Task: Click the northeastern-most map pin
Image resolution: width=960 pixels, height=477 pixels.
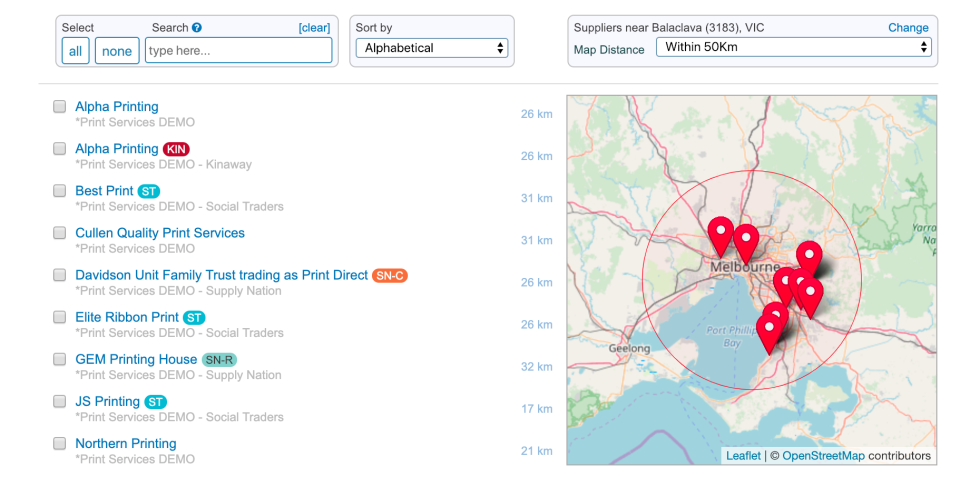Action: (809, 260)
